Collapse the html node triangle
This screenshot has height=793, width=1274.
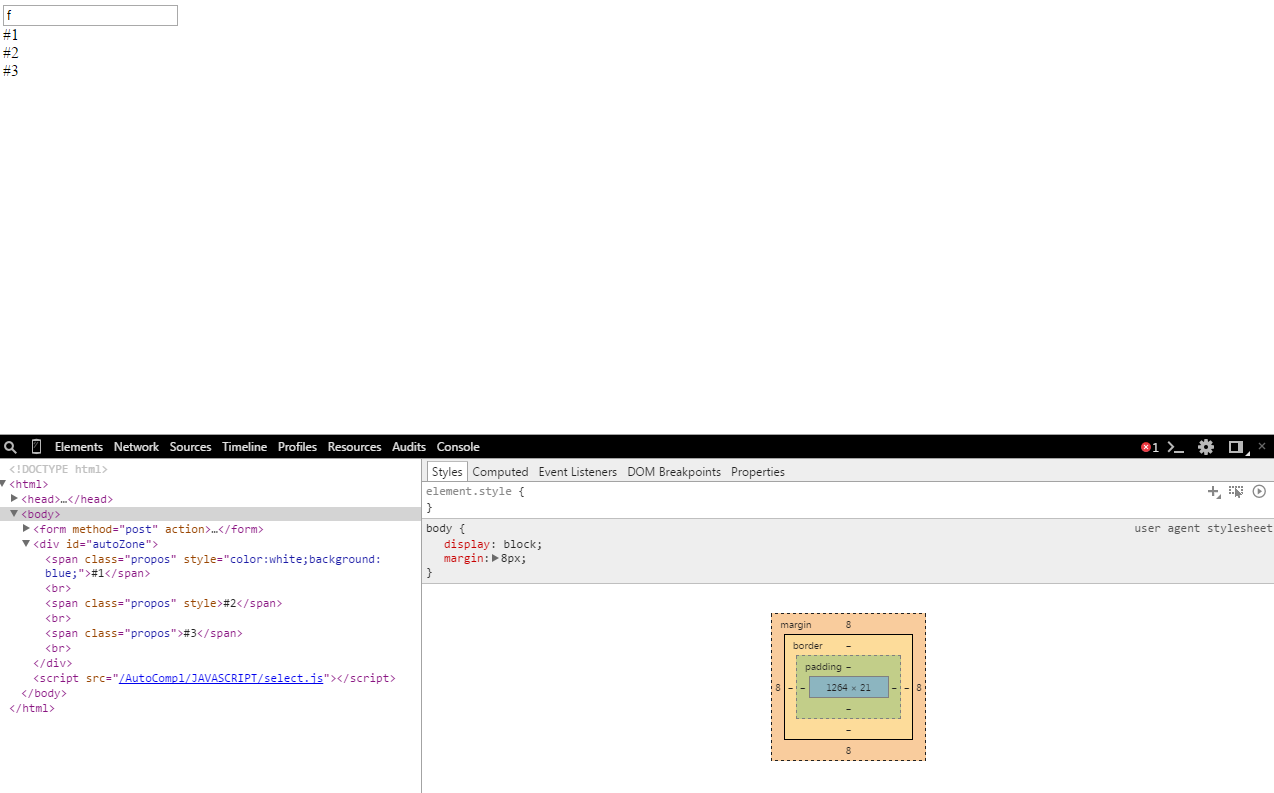click(4, 484)
